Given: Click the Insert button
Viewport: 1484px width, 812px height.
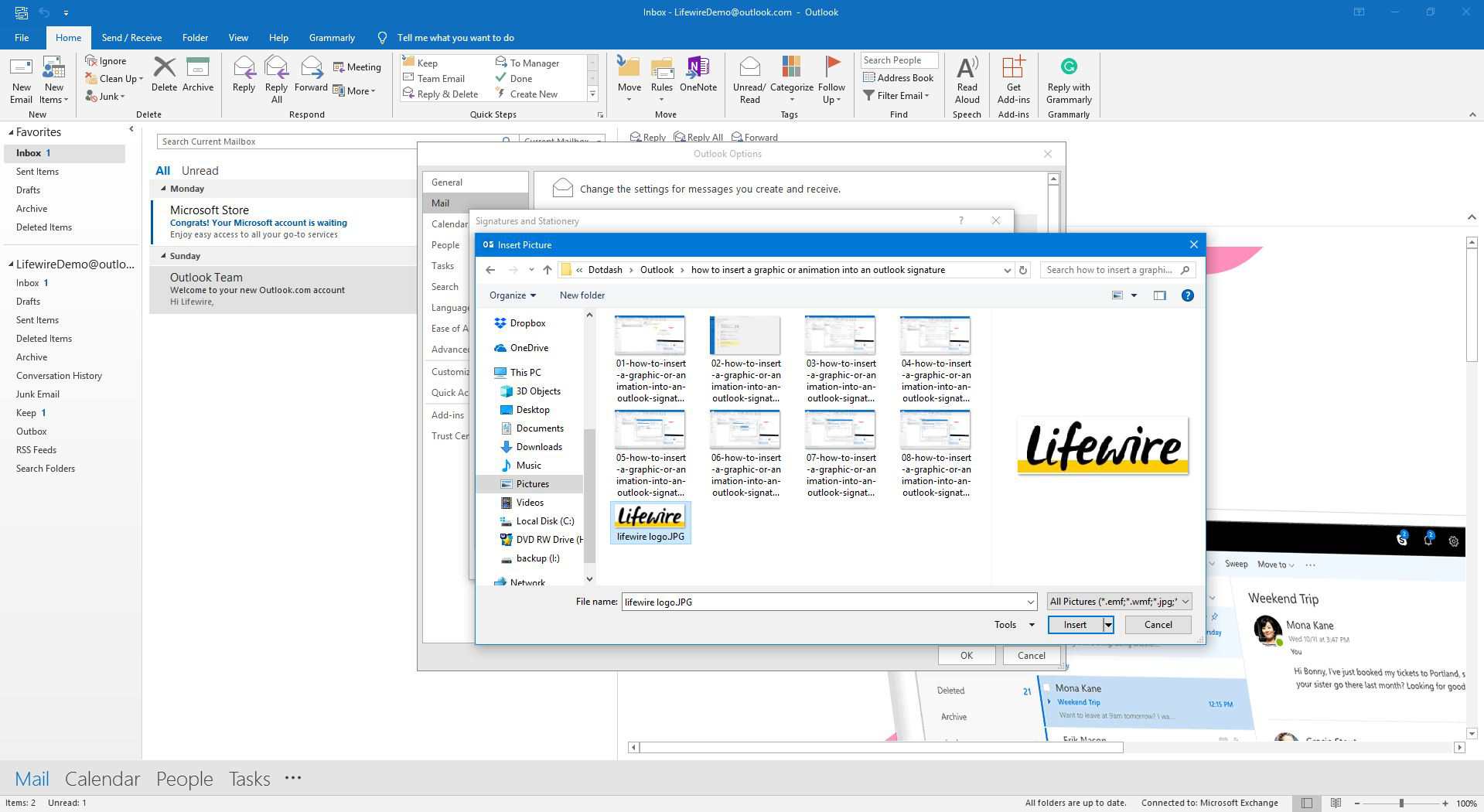Looking at the screenshot, I should click(x=1075, y=625).
